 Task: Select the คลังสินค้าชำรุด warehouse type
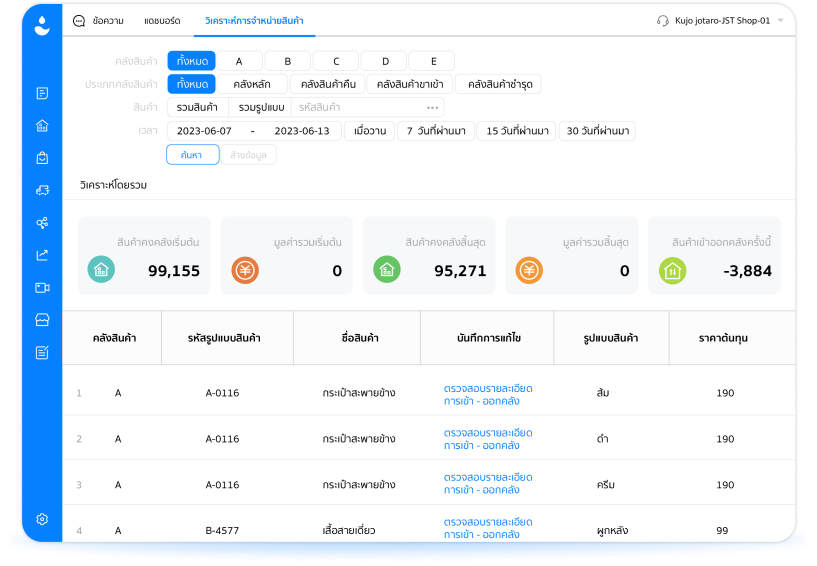499,84
